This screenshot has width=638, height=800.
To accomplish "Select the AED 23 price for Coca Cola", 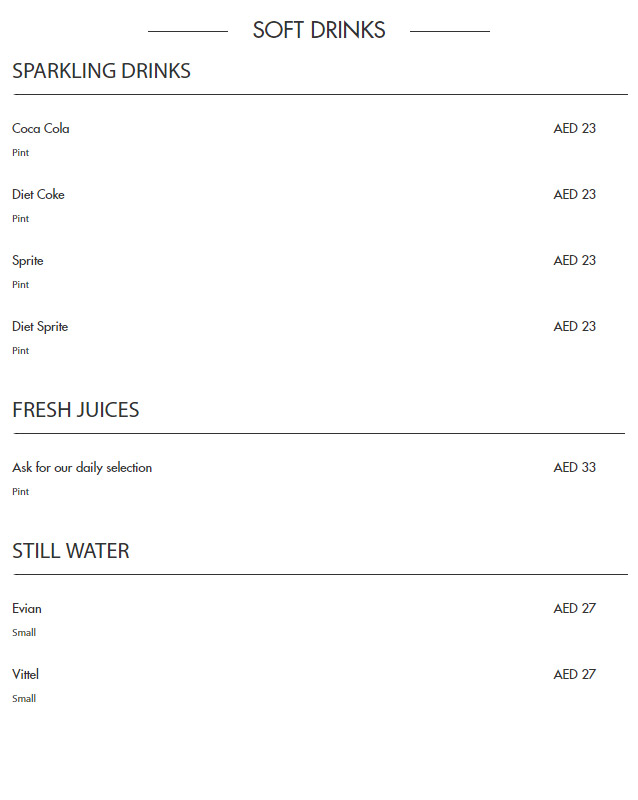I will point(574,128).
